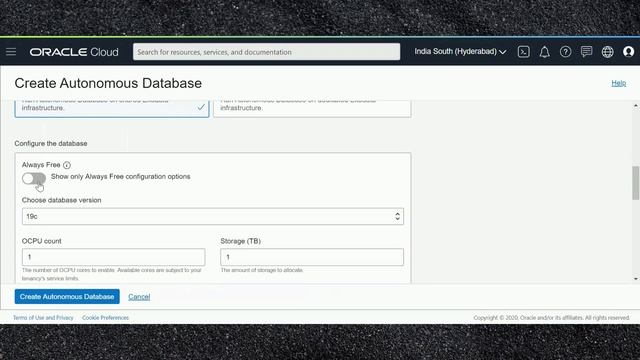Select the shared infrastructure card with checkmark
Viewport: 640px width, 360px height.
pos(112,108)
